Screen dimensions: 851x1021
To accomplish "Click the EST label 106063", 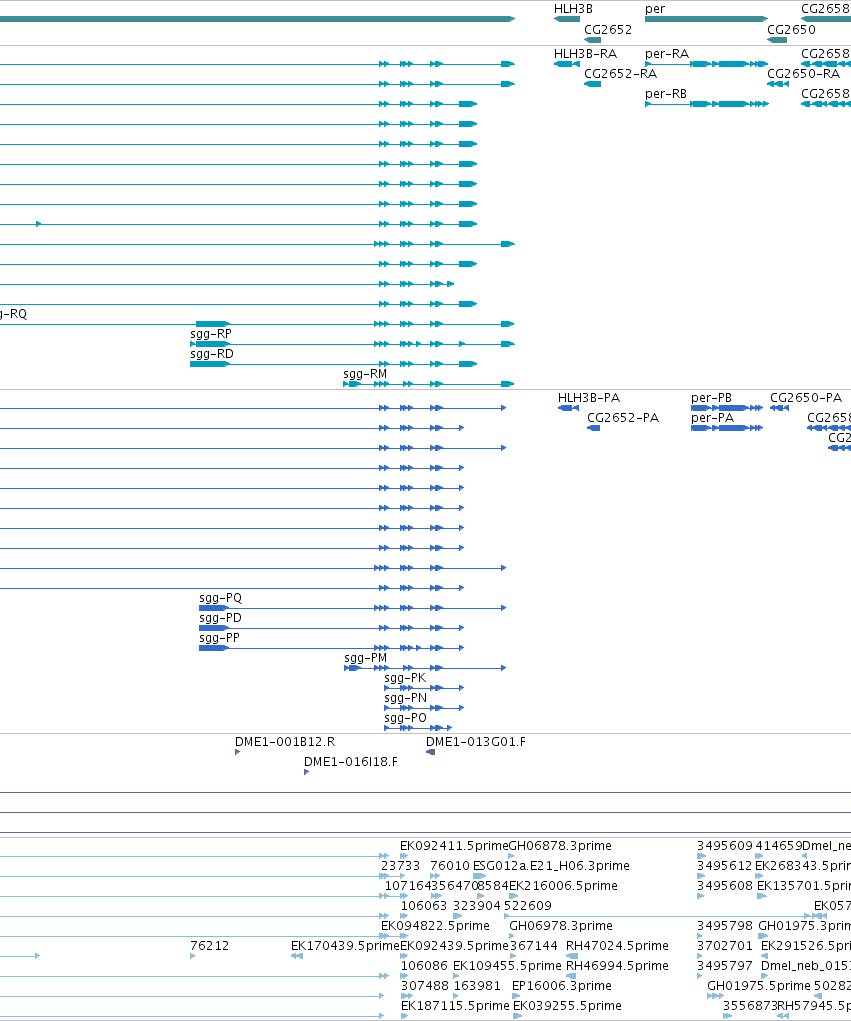I will 424,906.
